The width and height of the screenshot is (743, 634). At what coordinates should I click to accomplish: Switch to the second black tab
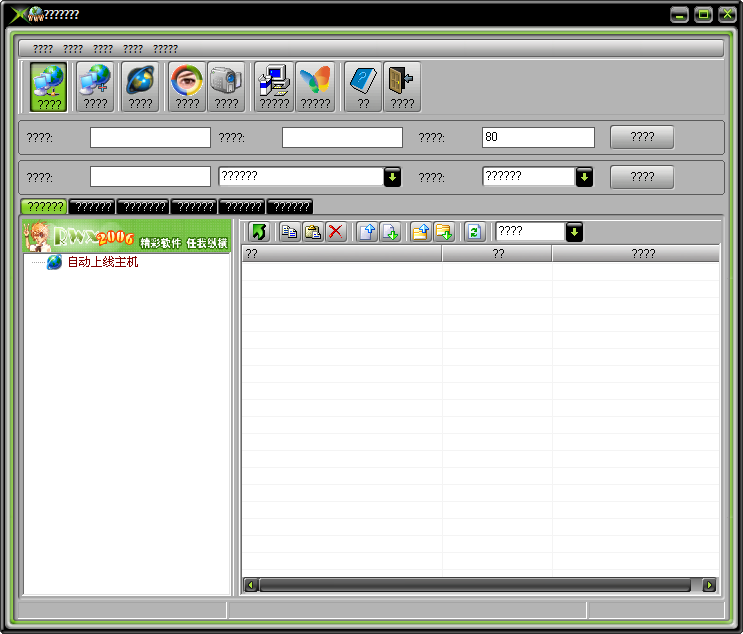click(93, 207)
